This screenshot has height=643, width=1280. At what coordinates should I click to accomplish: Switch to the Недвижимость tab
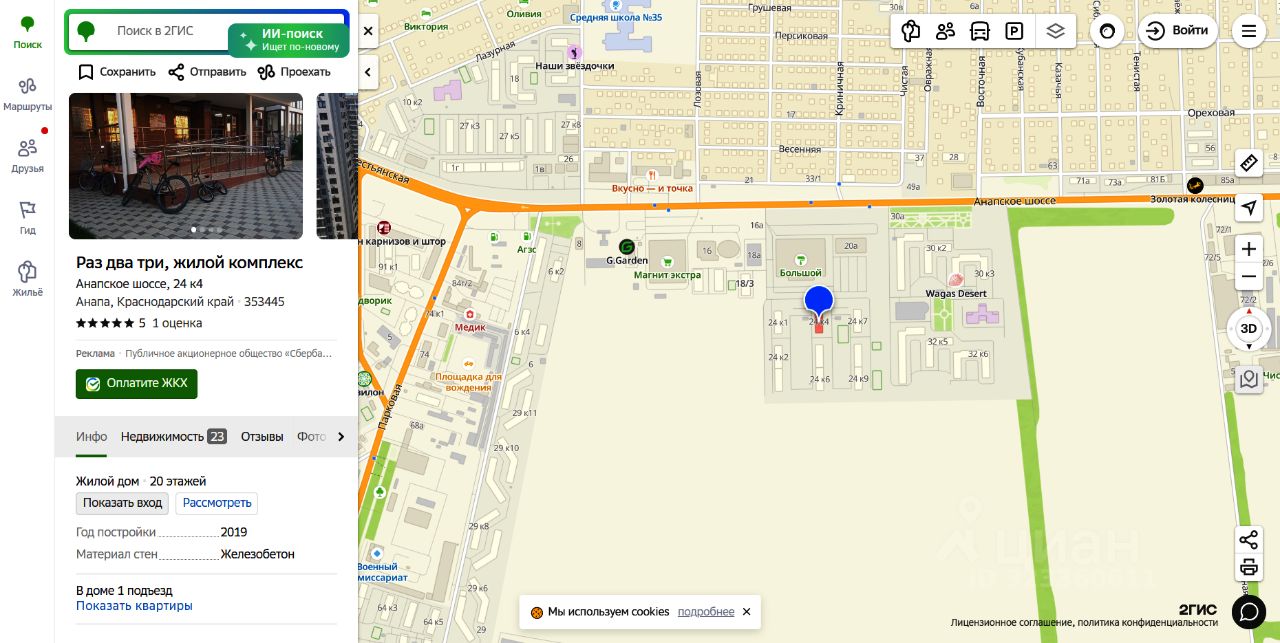(x=174, y=437)
